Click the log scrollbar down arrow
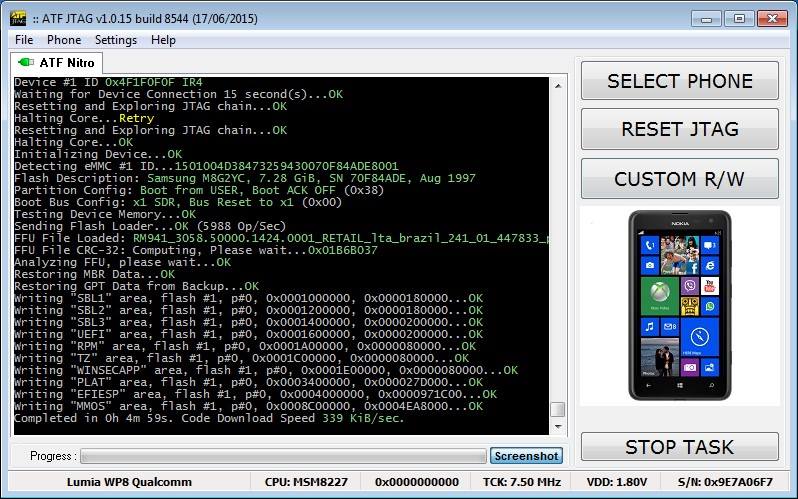This screenshot has width=798, height=499. tap(558, 427)
